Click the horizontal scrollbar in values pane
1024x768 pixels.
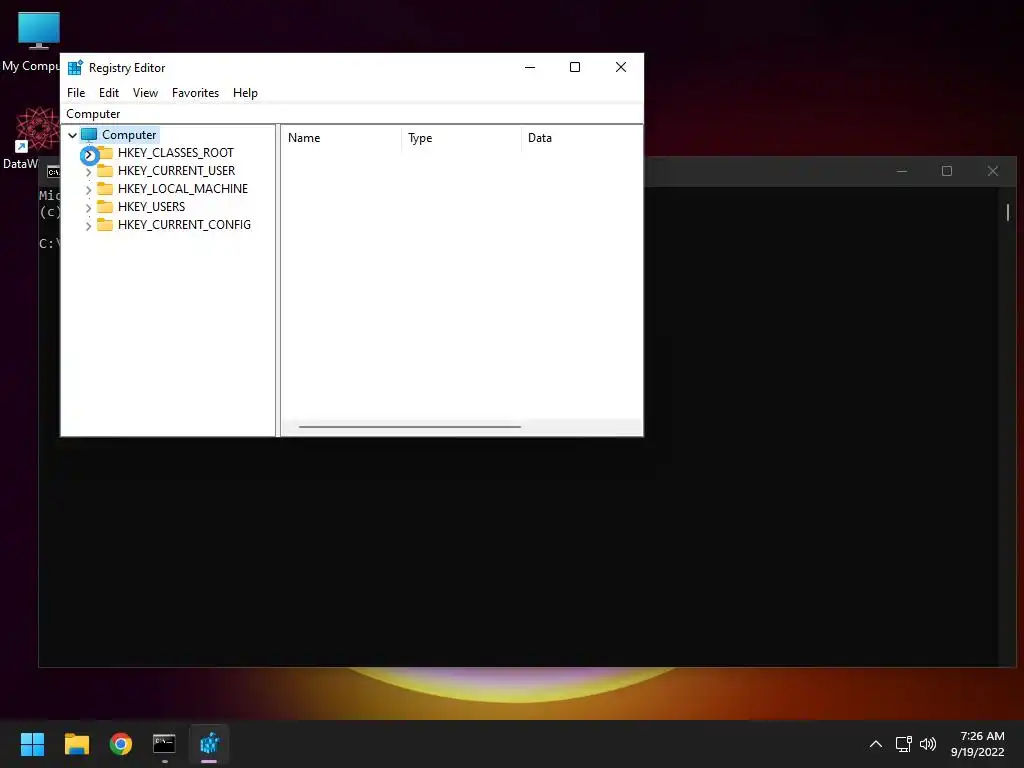tap(409, 427)
